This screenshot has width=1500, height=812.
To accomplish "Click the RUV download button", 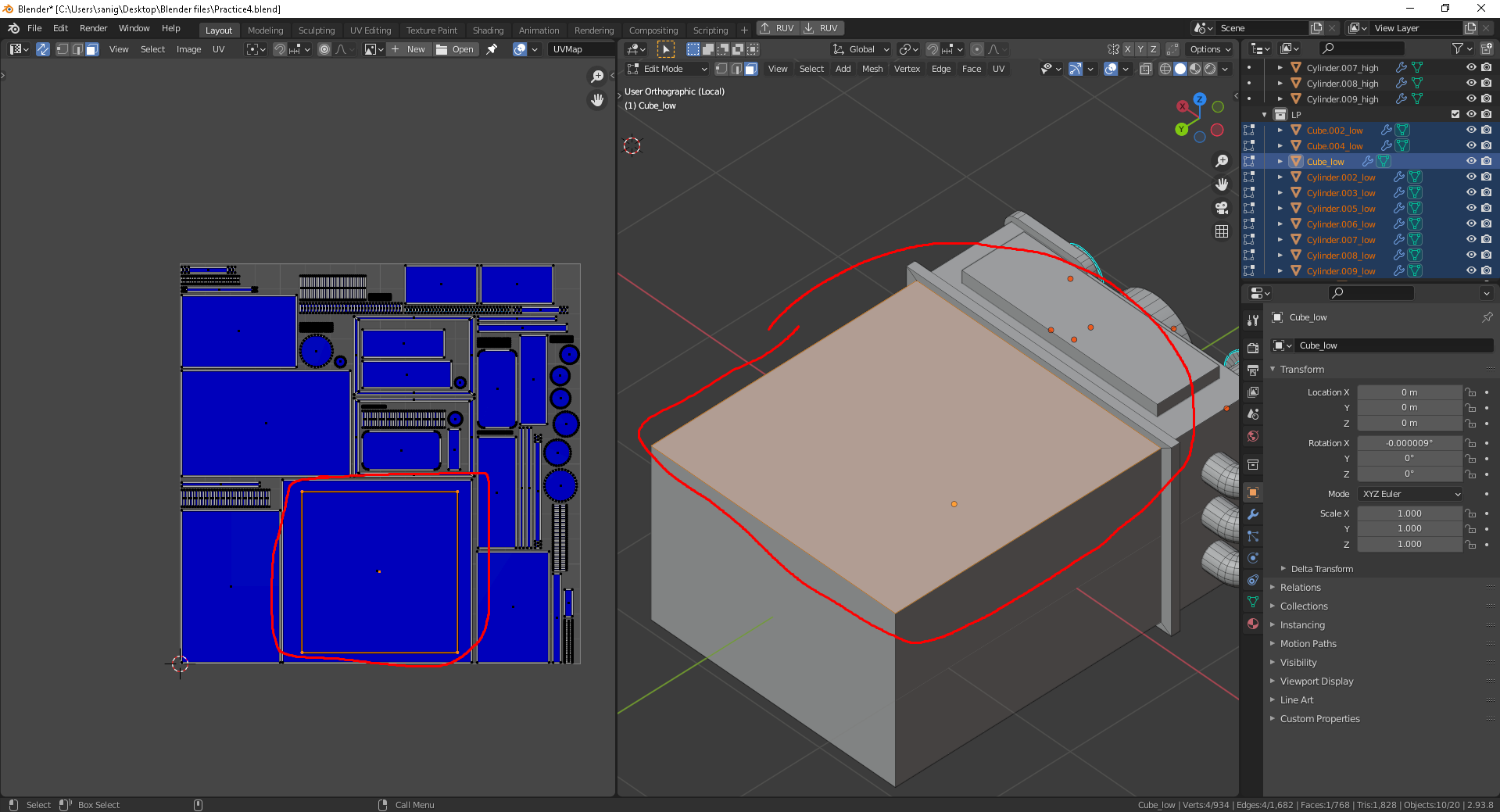I will click(822, 28).
